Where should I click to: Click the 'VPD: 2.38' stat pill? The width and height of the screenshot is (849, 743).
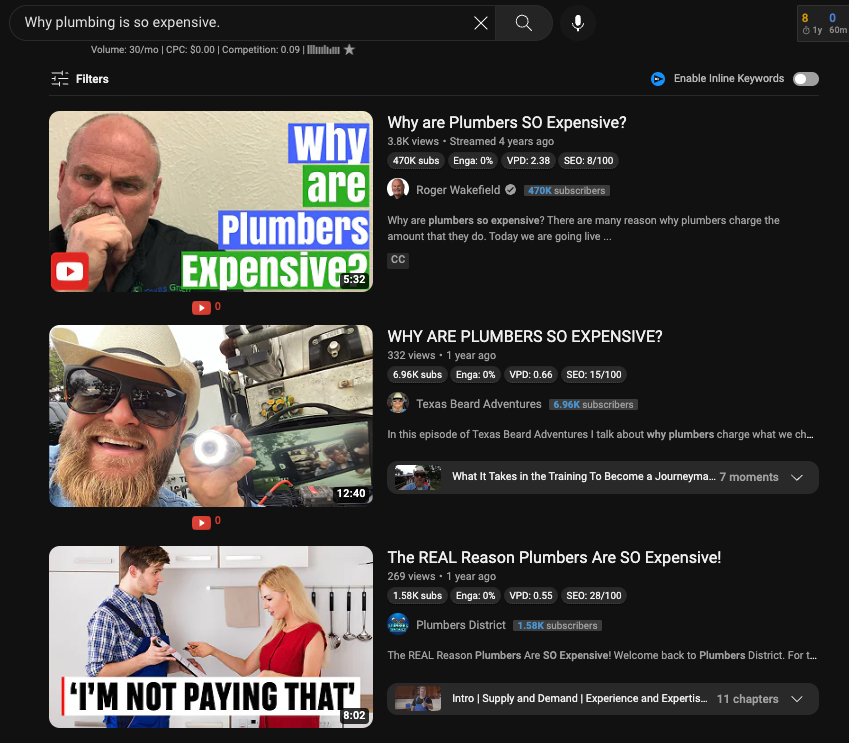(x=528, y=161)
